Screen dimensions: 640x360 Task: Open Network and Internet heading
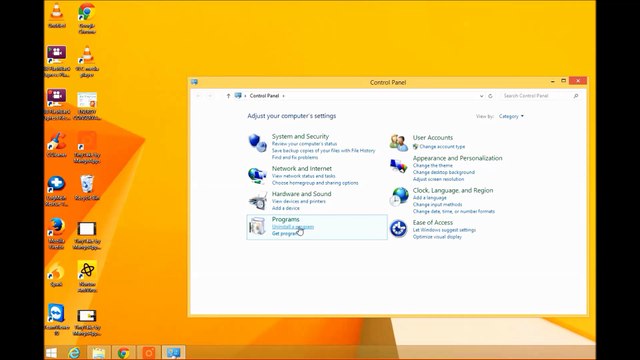pos(302,168)
